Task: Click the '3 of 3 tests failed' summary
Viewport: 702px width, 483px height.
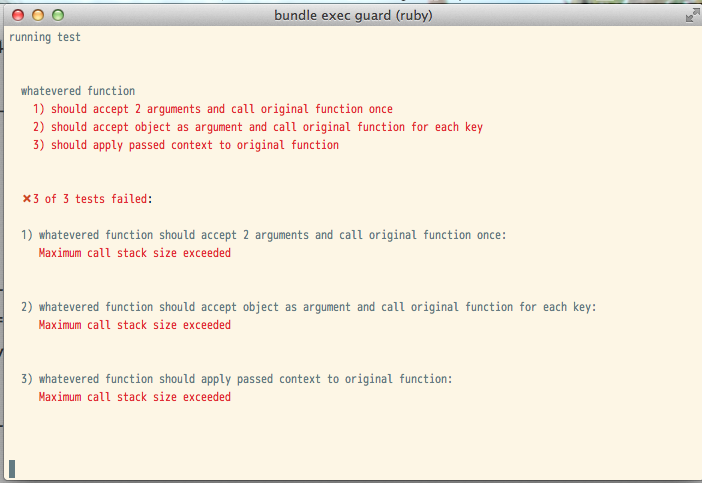Action: click(92, 199)
